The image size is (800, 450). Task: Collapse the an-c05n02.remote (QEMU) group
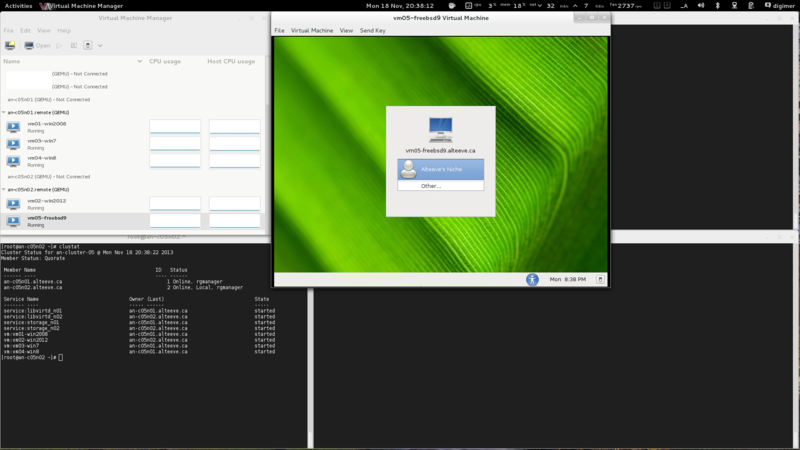coord(4,189)
